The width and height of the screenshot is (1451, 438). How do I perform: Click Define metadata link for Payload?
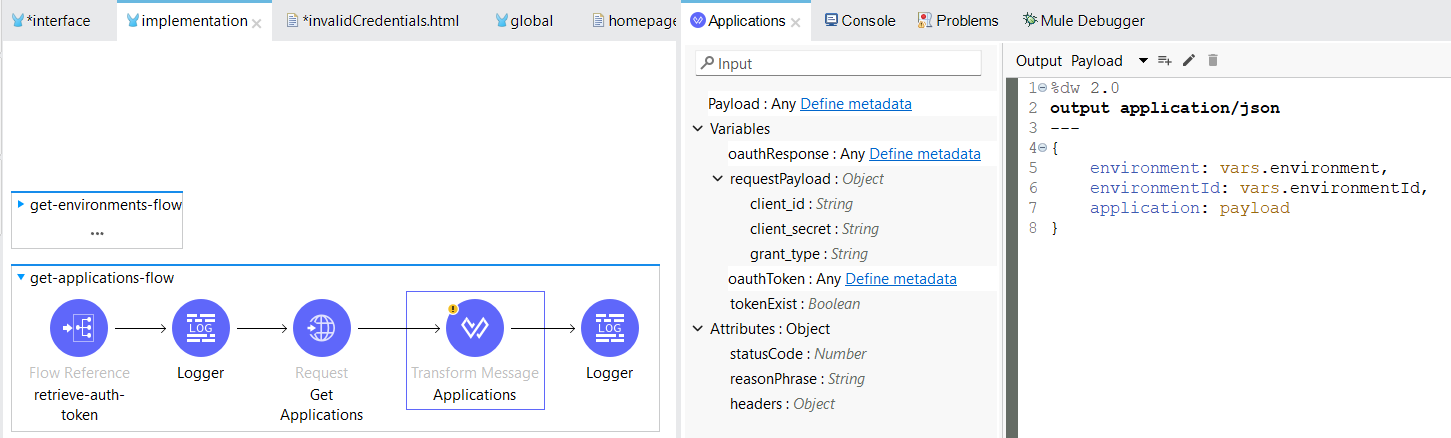856,104
